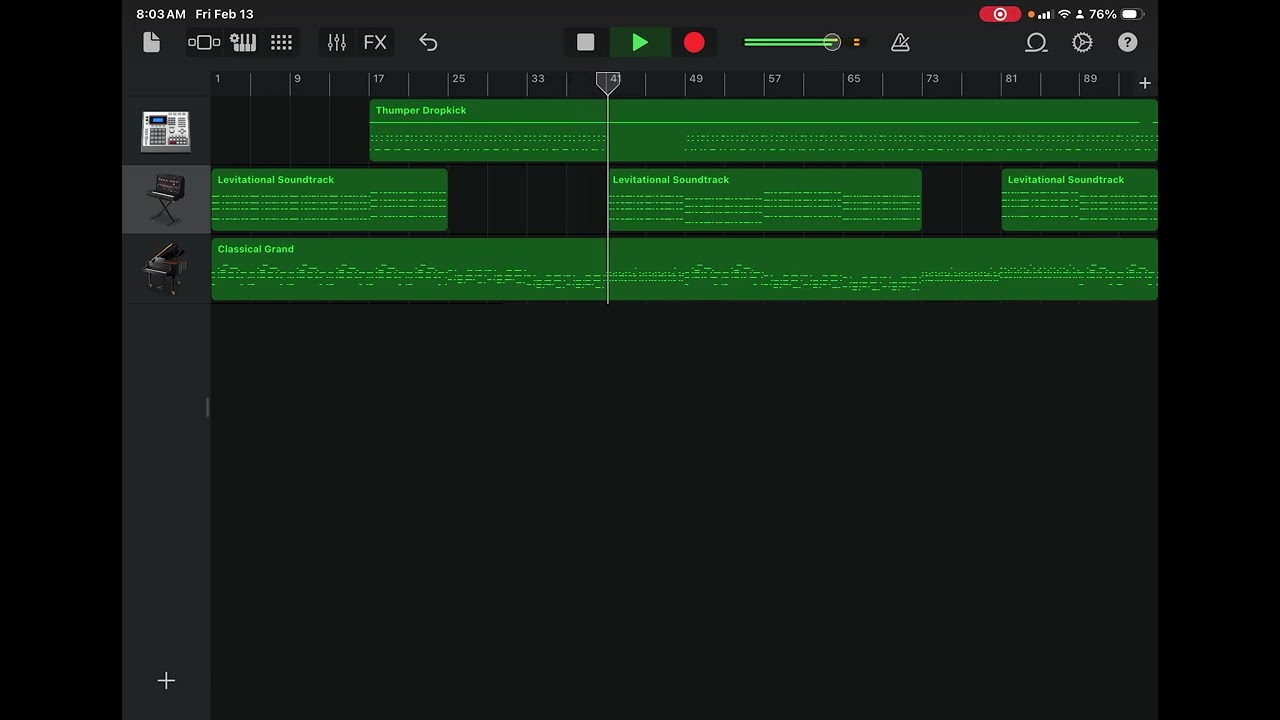Select the synthesizer keyboard track header
The width and height of the screenshot is (1280, 720).
166,200
